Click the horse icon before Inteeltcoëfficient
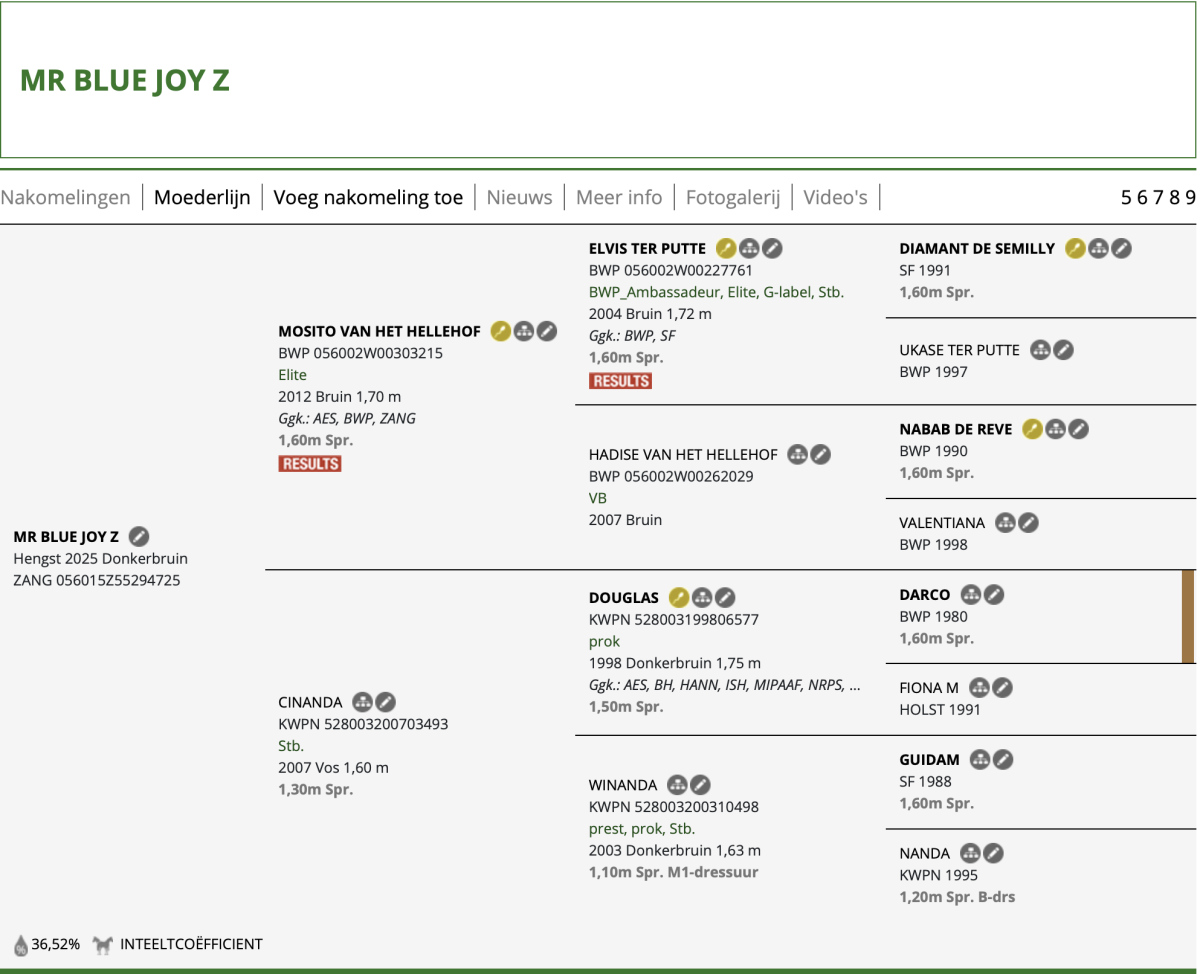The image size is (1200, 974). [102, 944]
